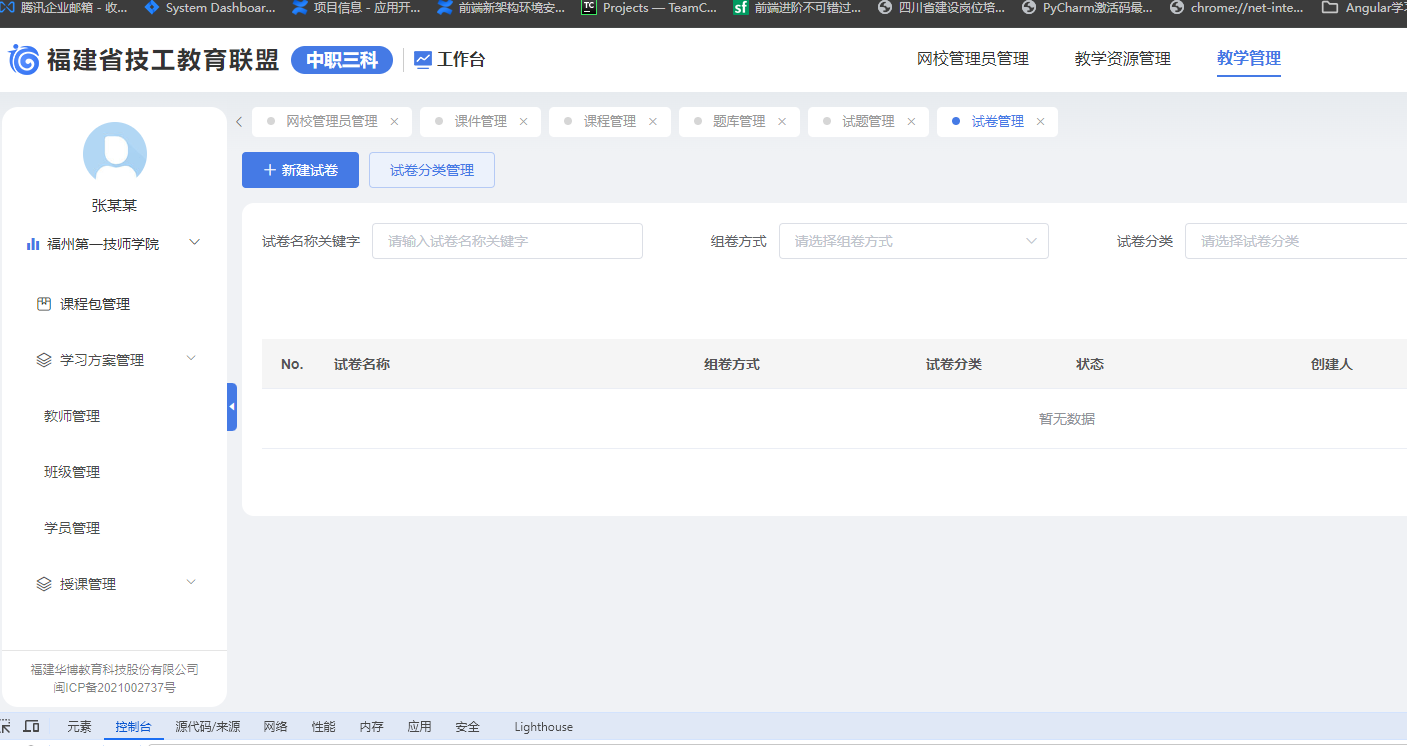1407x746 pixels.
Task: Open 学员管理 in the sidebar
Action: (x=72, y=528)
